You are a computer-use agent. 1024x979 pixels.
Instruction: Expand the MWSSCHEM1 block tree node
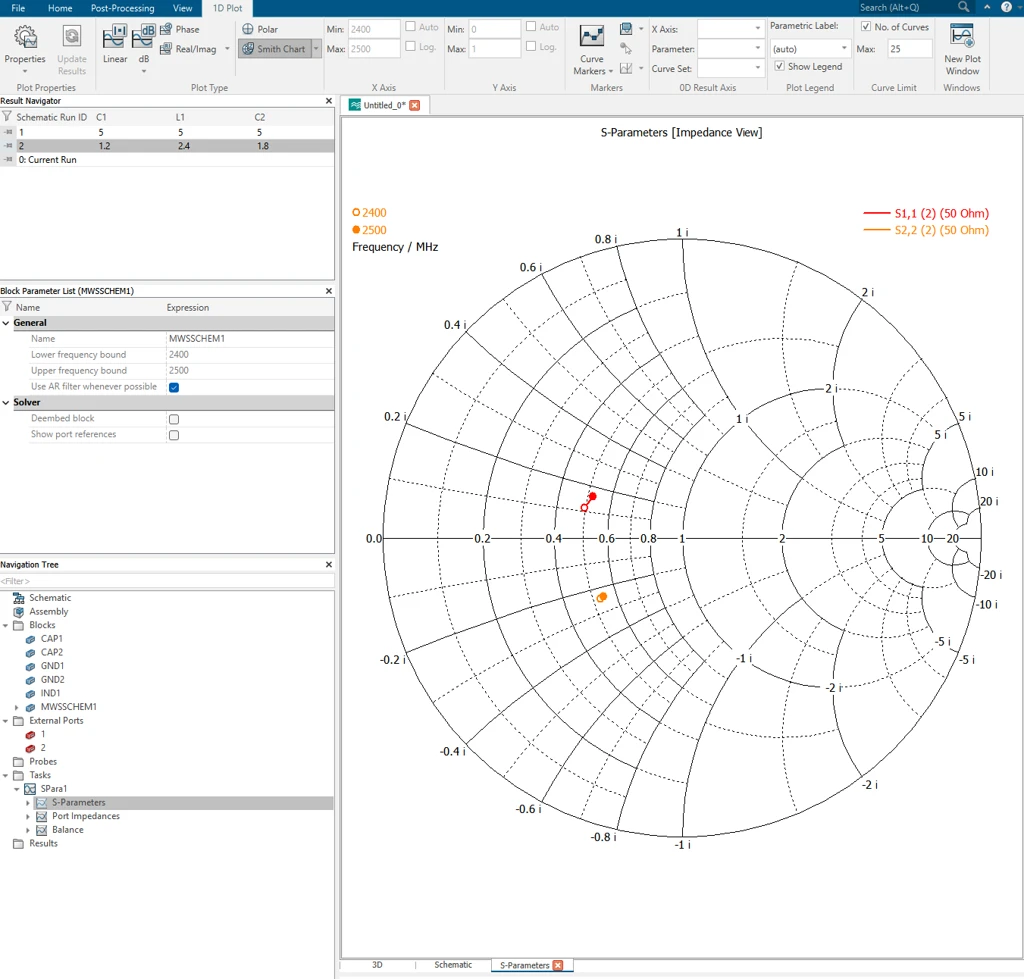(x=17, y=707)
